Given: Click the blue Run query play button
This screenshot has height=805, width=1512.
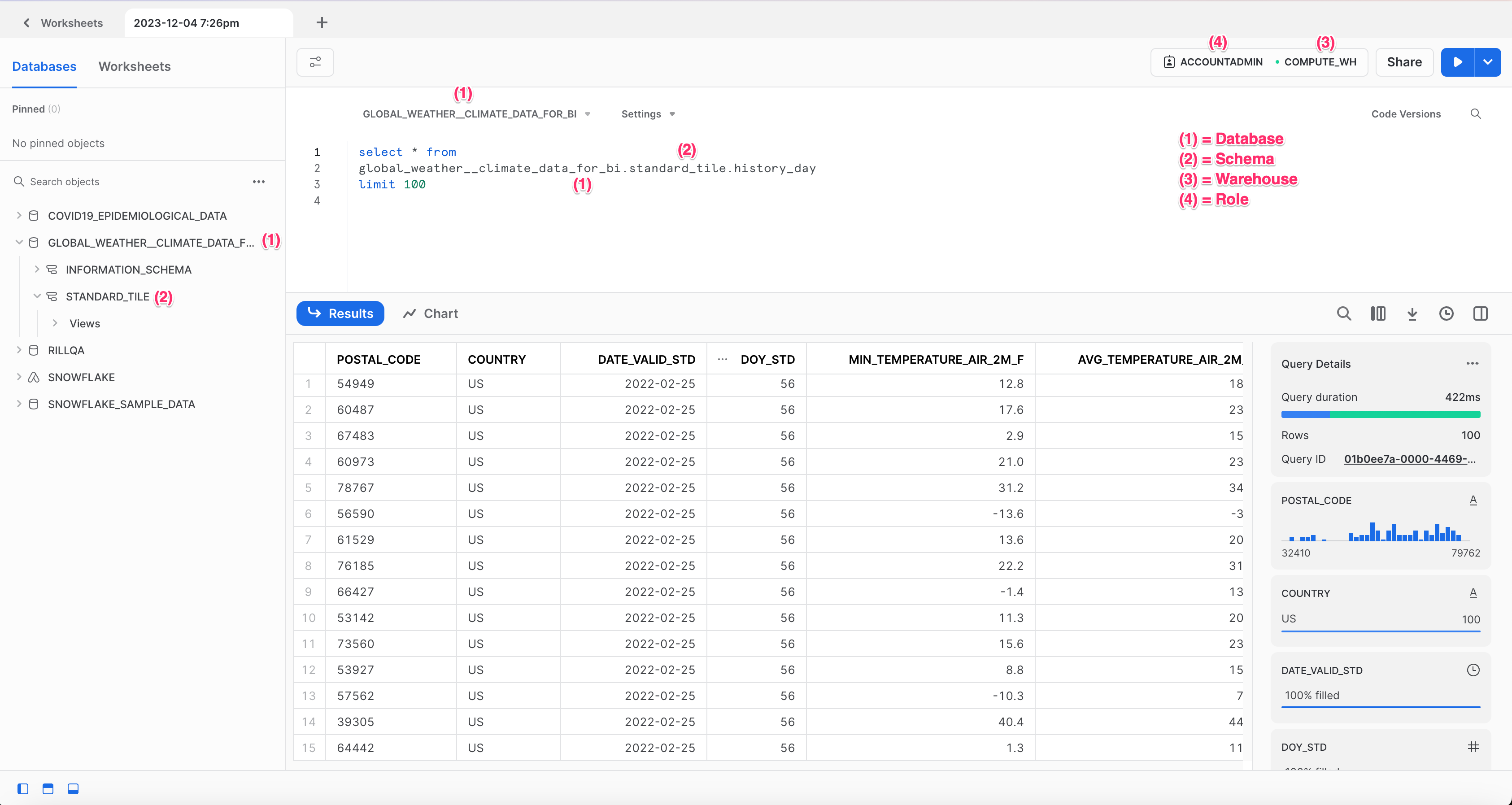Looking at the screenshot, I should coord(1457,62).
